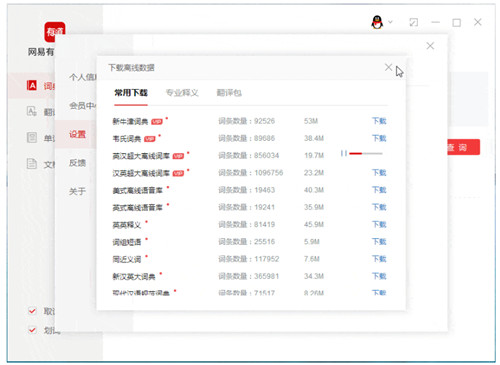Click the 词条数量：117952 value
The height and width of the screenshot is (365, 500).
[248, 259]
